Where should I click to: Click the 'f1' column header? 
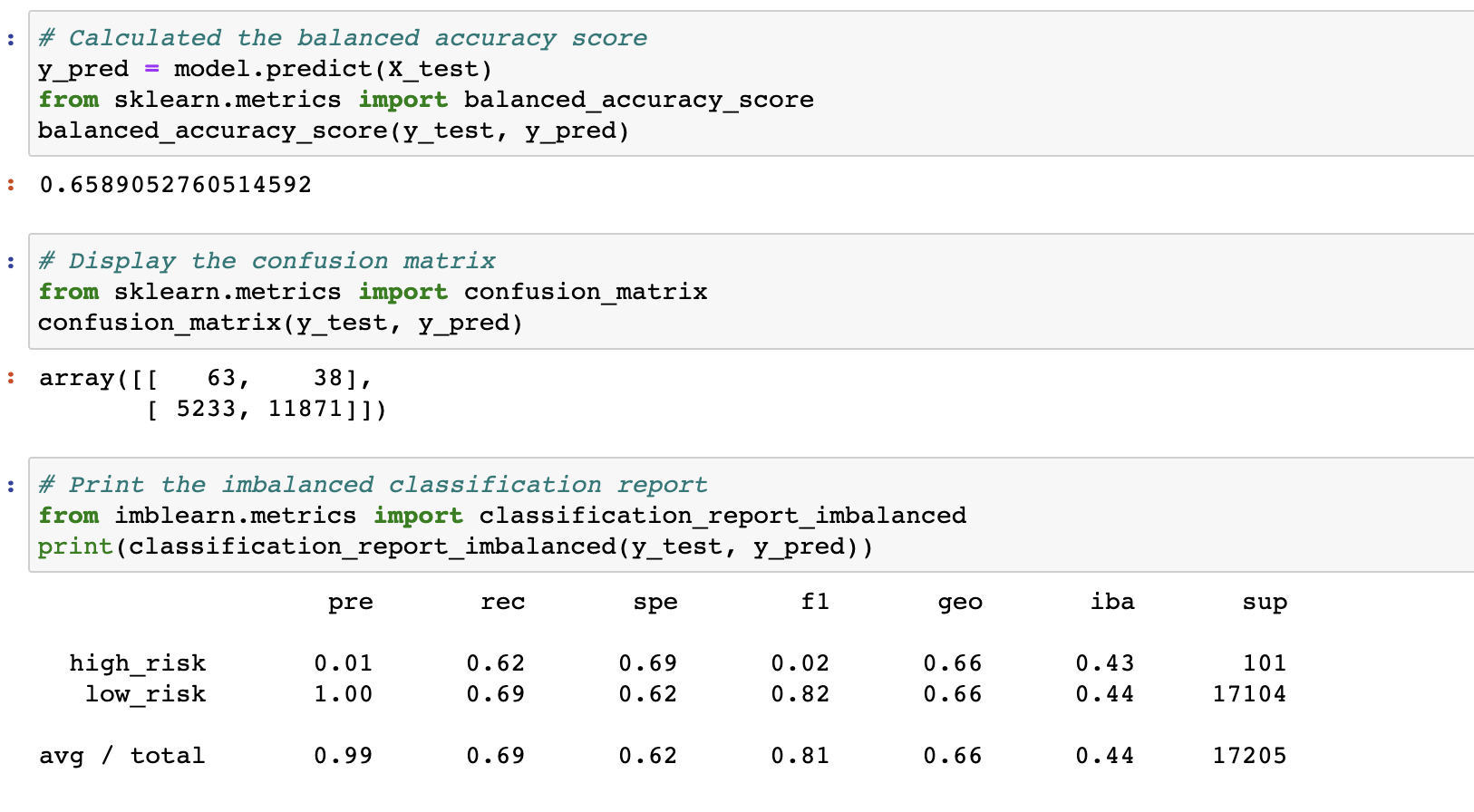click(x=815, y=602)
